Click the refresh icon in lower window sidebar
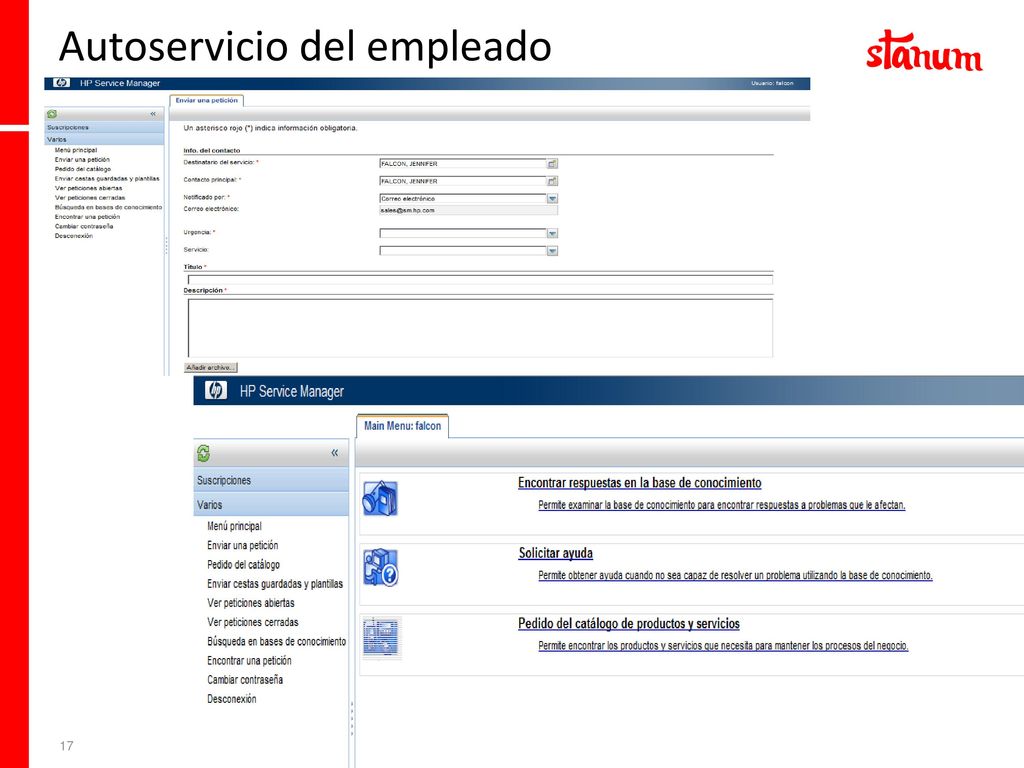The width and height of the screenshot is (1024, 768). point(204,453)
